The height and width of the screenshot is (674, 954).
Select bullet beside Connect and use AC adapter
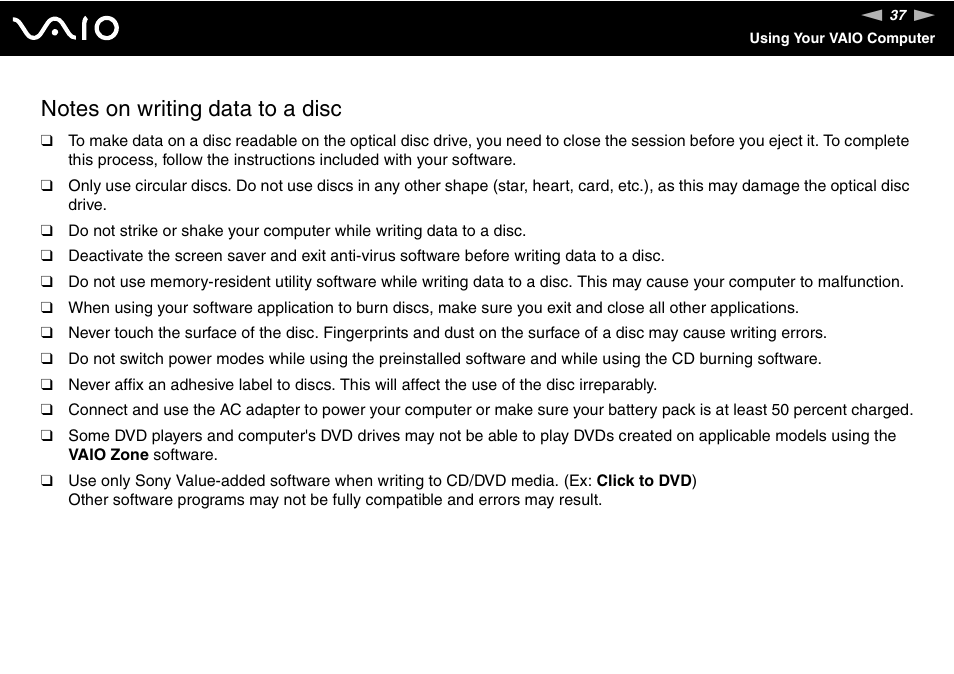point(47,410)
